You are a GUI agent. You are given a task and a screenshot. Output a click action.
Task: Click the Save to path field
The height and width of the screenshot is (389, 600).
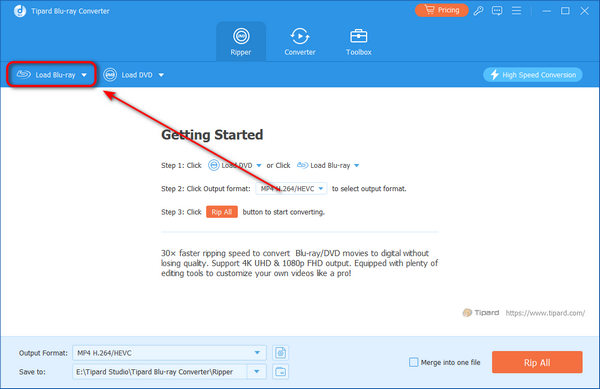160,371
